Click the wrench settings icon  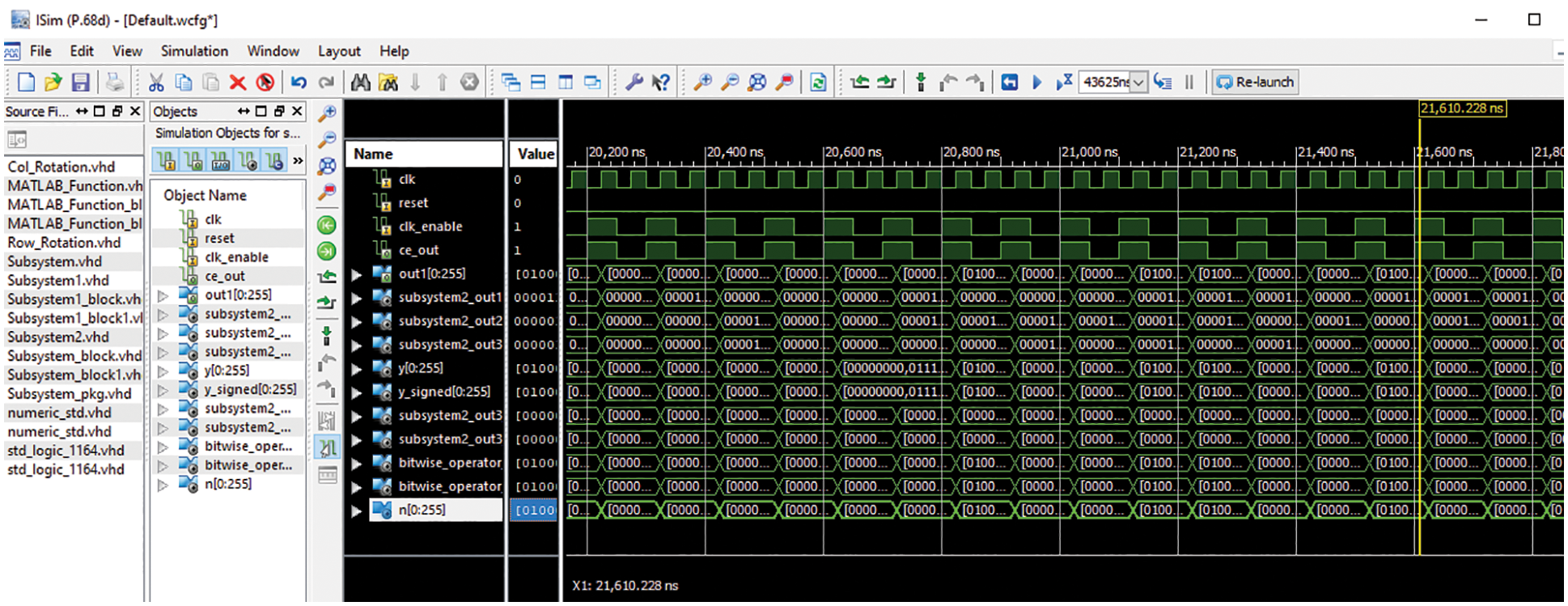[634, 82]
